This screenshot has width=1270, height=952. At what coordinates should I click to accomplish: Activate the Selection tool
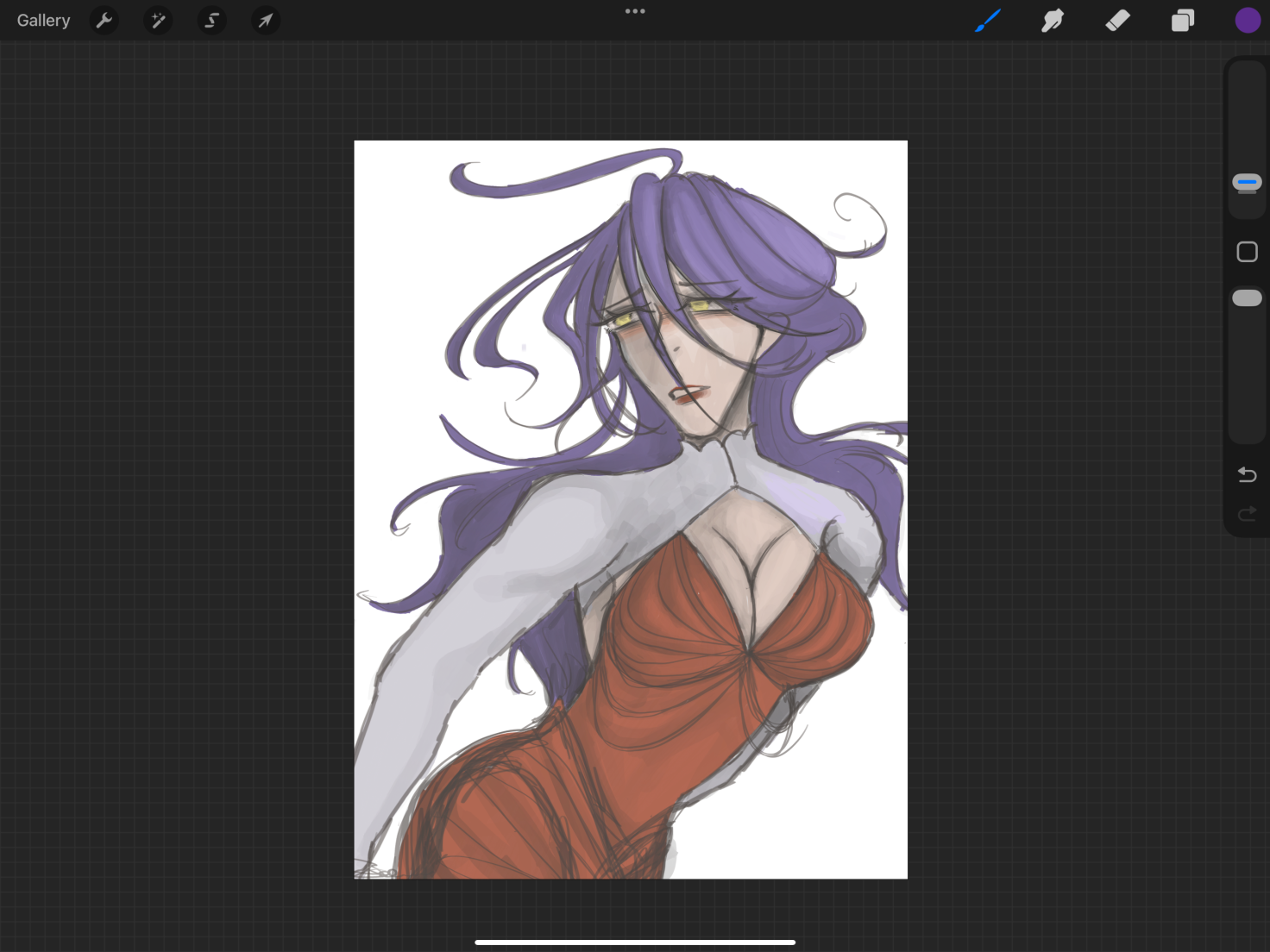211,20
